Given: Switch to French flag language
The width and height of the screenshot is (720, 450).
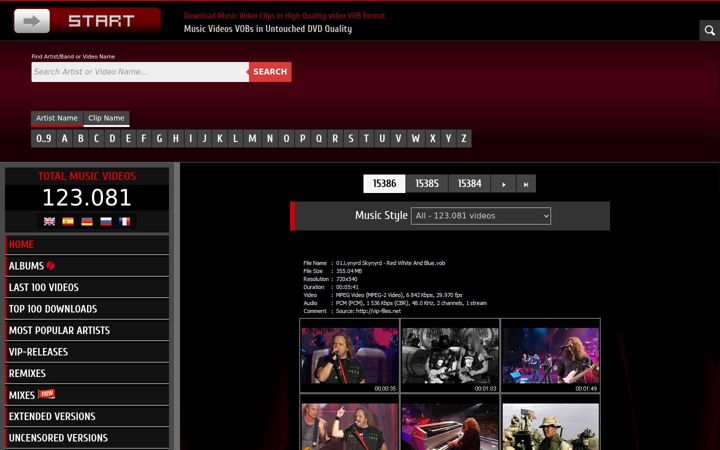Looking at the screenshot, I should [124, 221].
